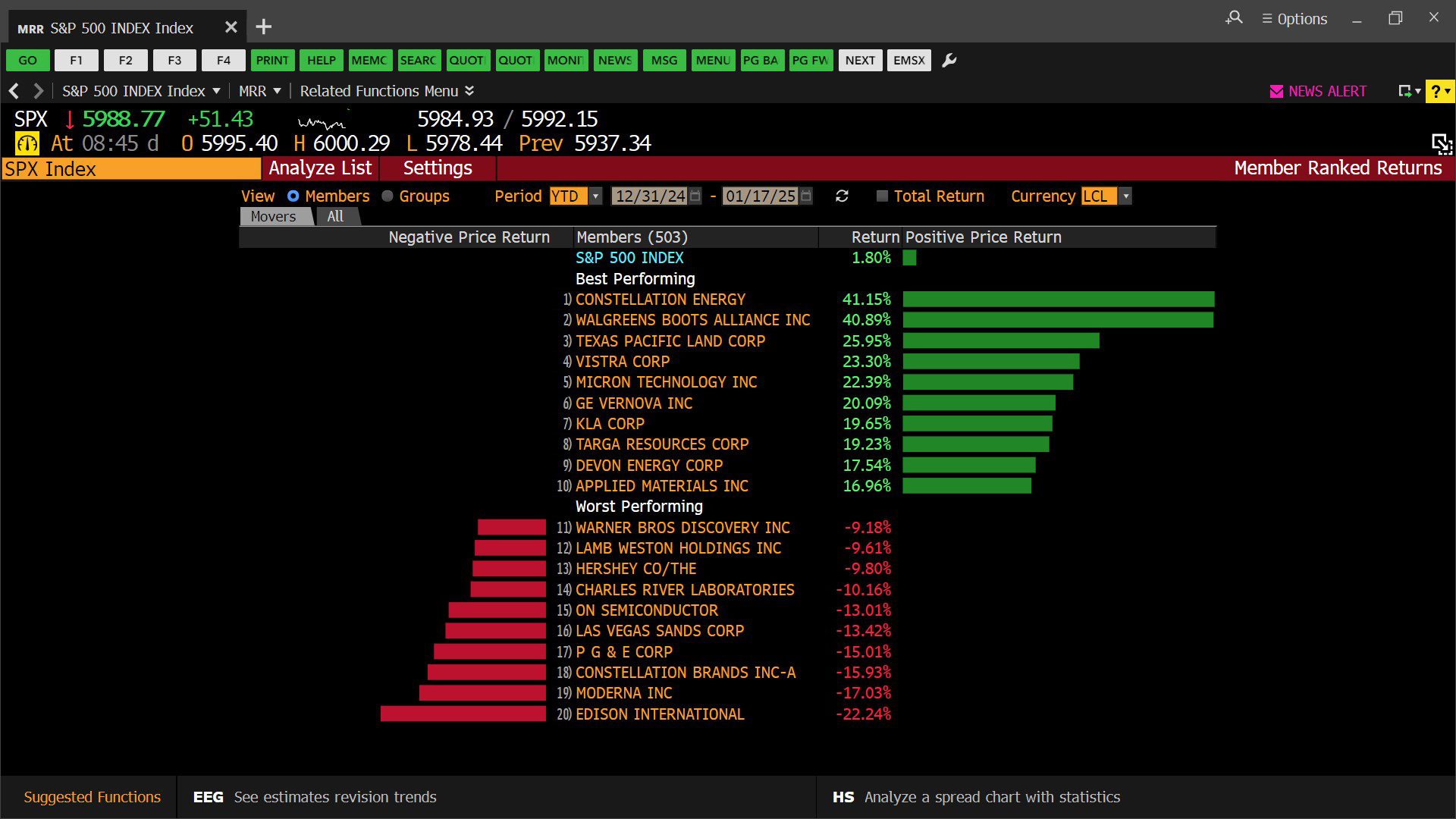The height and width of the screenshot is (819, 1456).
Task: Open the start date calendar picker icon
Action: (695, 196)
